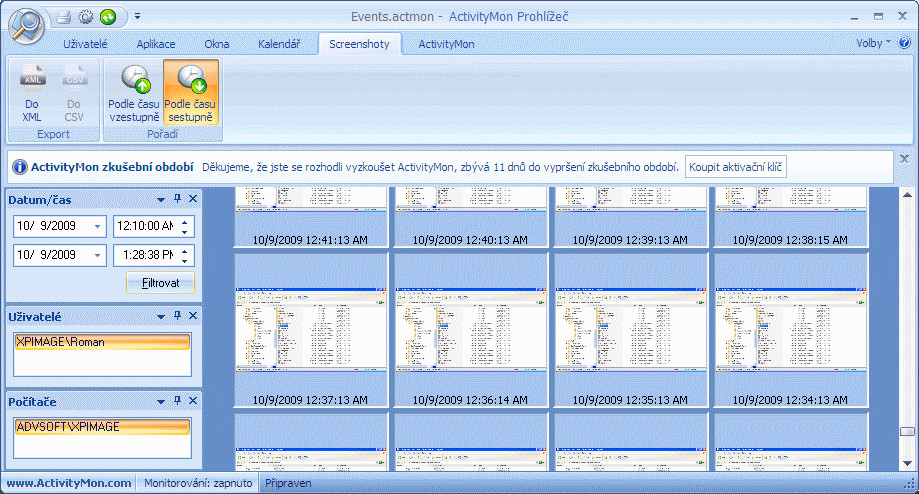Viewport: 919px width, 494px height.
Task: Increase the start time 12:10:00 spinner
Action: [x=185, y=222]
